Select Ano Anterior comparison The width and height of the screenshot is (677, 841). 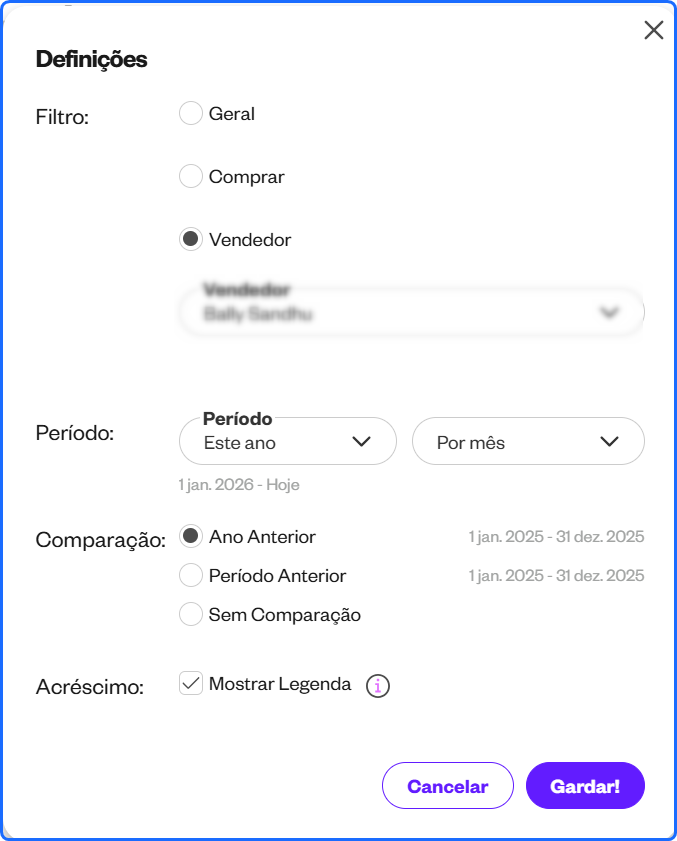pos(190,536)
